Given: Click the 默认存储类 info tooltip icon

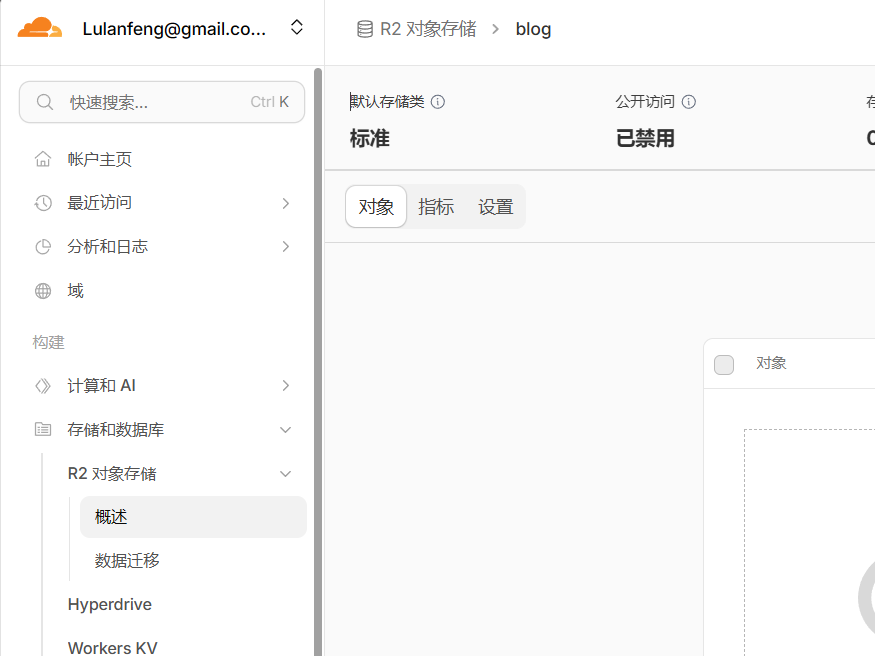Looking at the screenshot, I should pyautogui.click(x=440, y=100).
